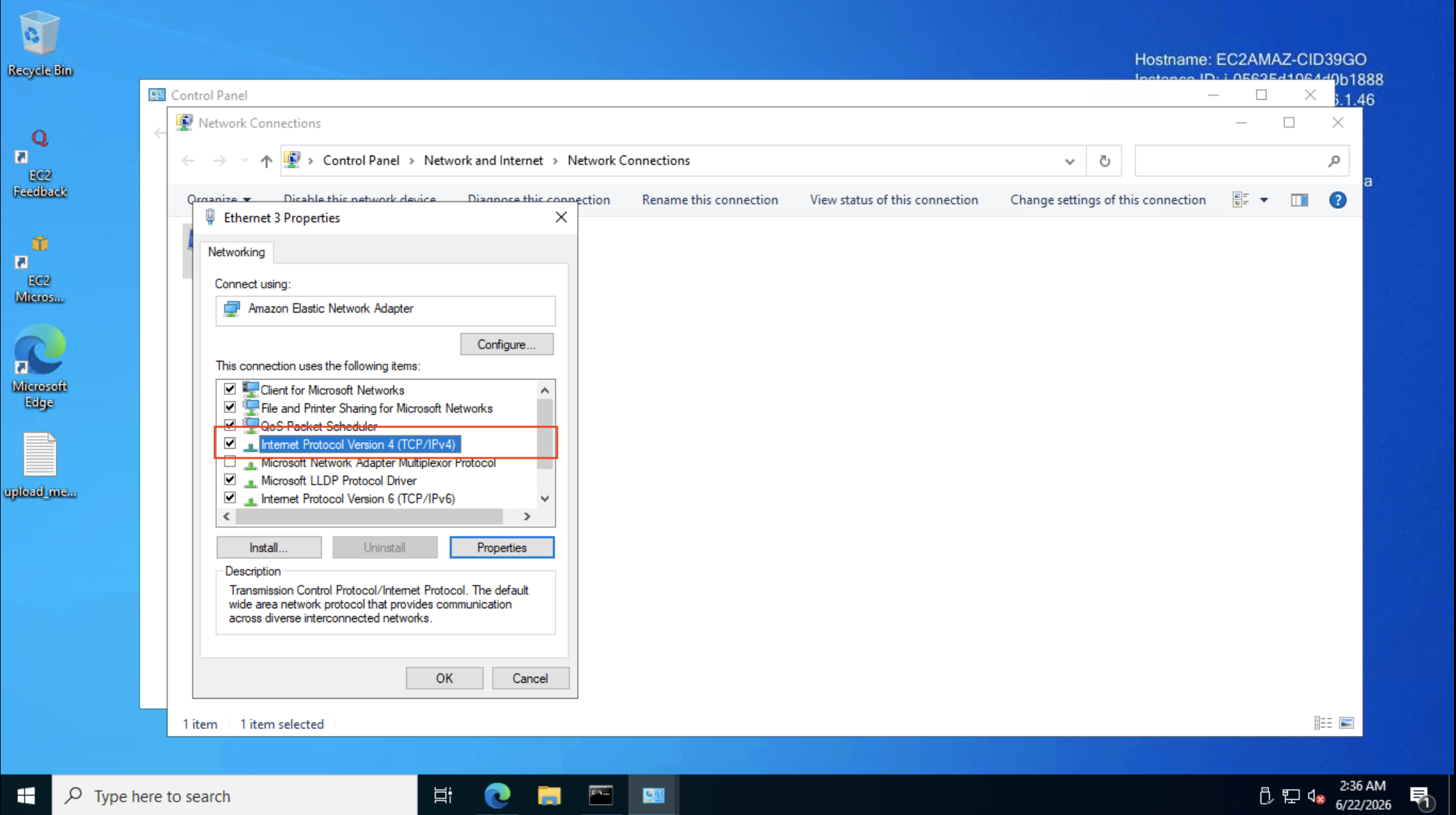
Task: Launch Edge from the taskbar
Action: [497, 795]
